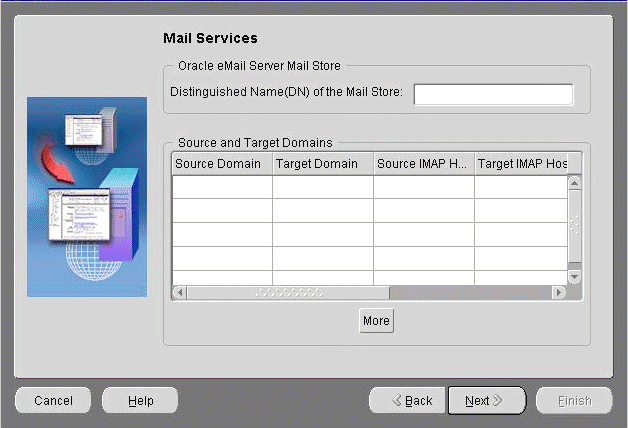Image resolution: width=628 pixels, height=428 pixels.
Task: Go Back to the previous step
Action: [x=407, y=400]
